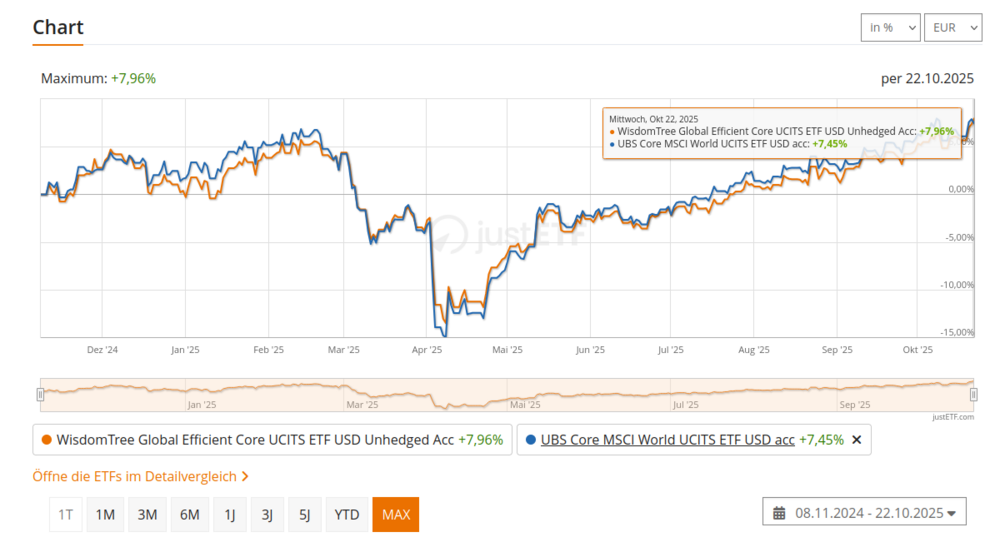Select the 1M time range

(105, 515)
